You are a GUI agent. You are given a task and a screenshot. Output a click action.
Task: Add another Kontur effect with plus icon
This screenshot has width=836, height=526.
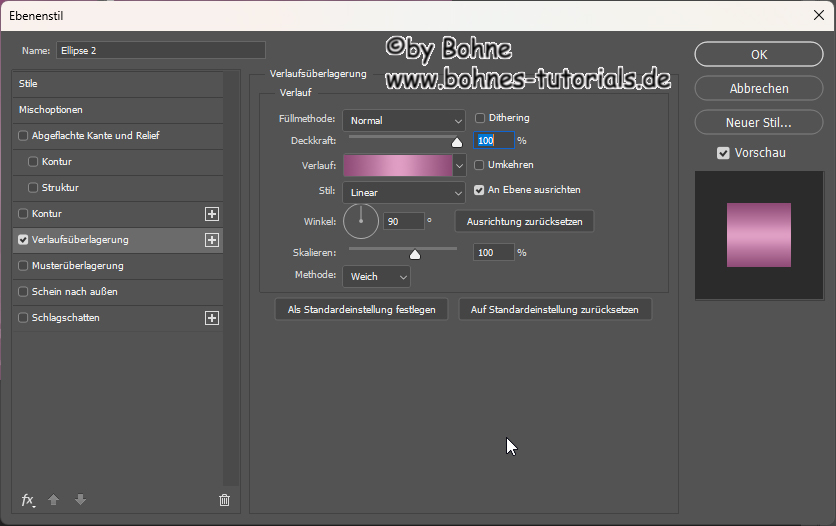[x=211, y=214]
